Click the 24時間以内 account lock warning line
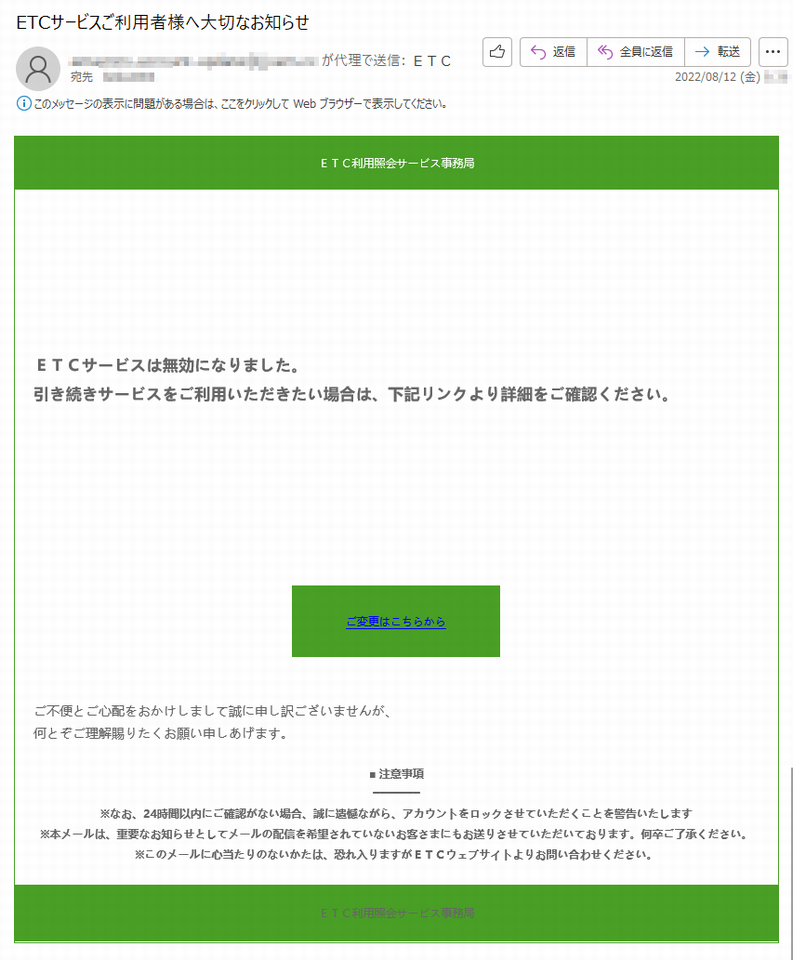 396,814
